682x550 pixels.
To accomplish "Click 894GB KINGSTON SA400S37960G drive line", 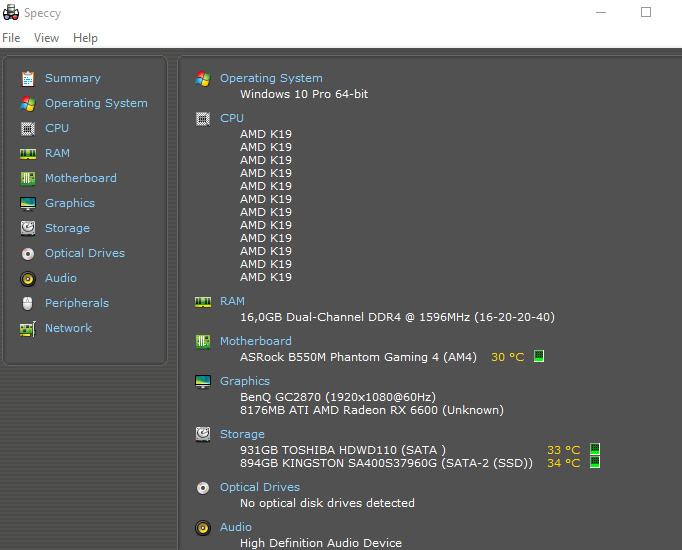I will [386, 463].
